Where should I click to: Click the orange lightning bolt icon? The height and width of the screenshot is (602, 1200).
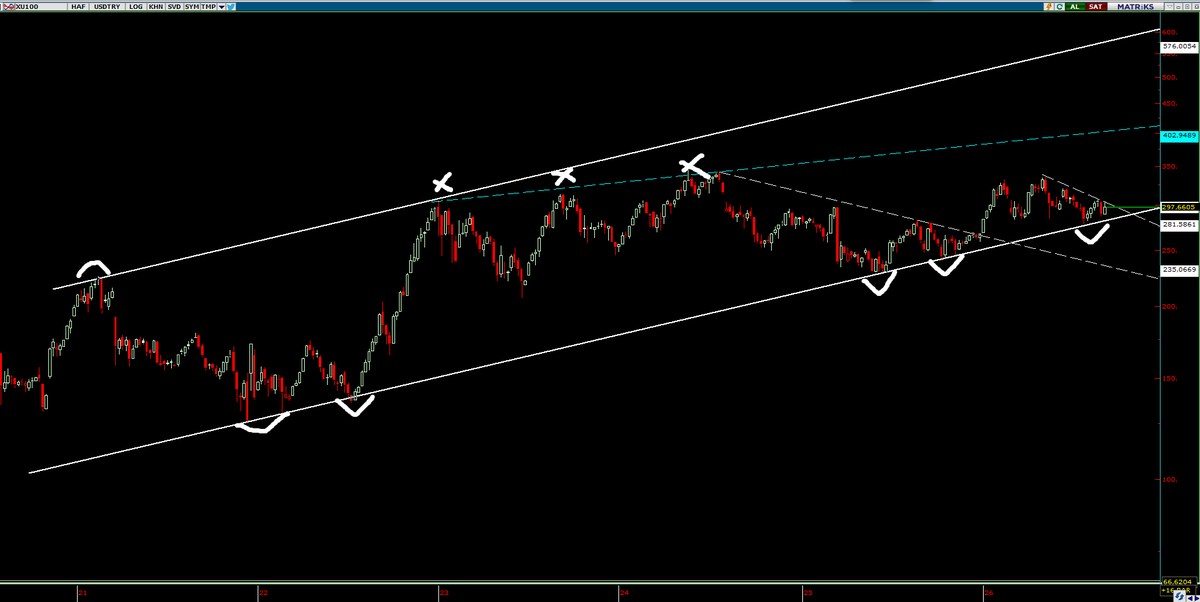pos(1049,6)
